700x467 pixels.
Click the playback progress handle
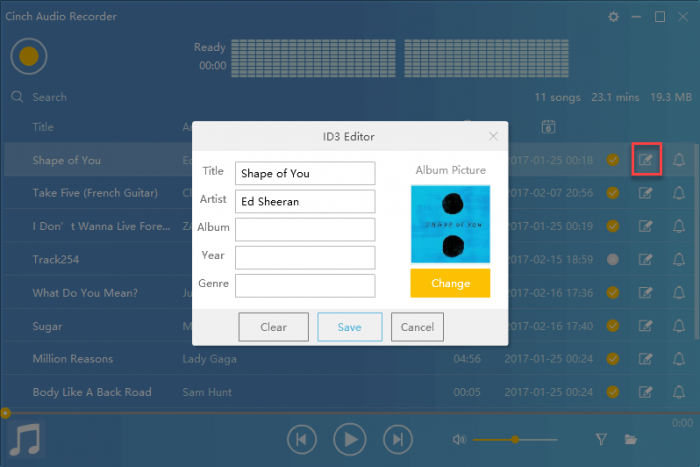(x=5, y=413)
